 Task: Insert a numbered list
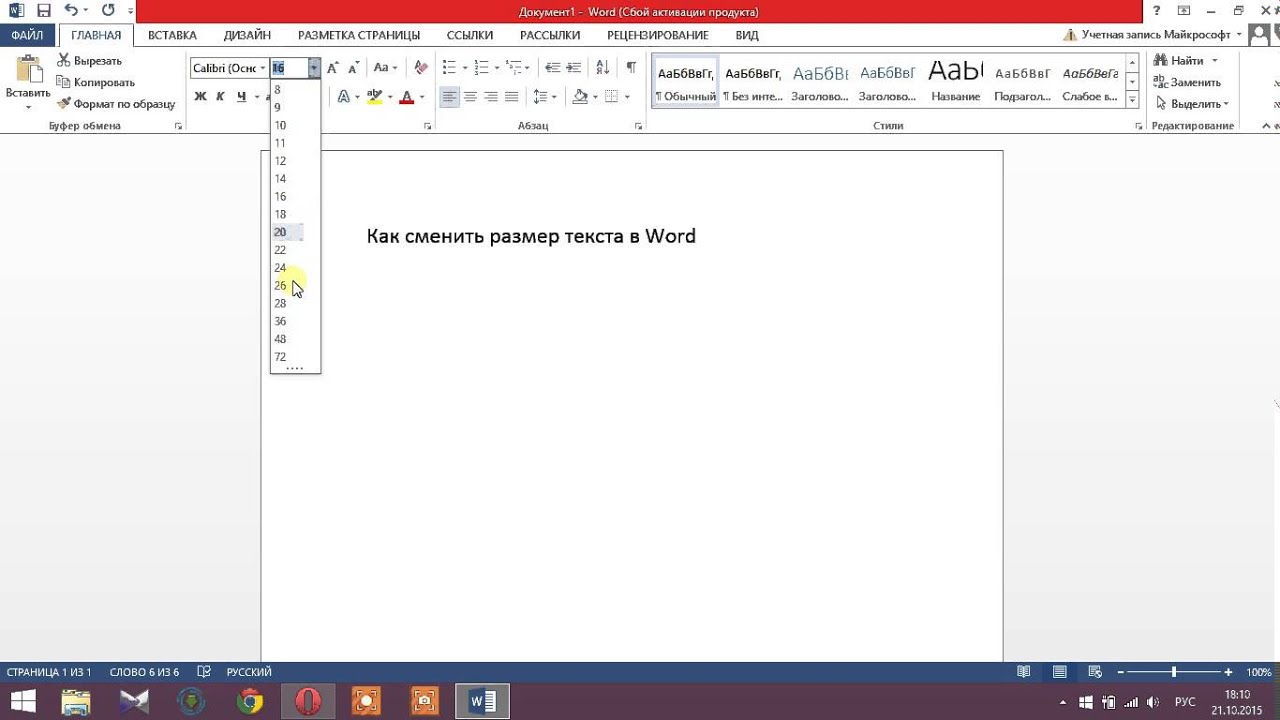point(481,68)
